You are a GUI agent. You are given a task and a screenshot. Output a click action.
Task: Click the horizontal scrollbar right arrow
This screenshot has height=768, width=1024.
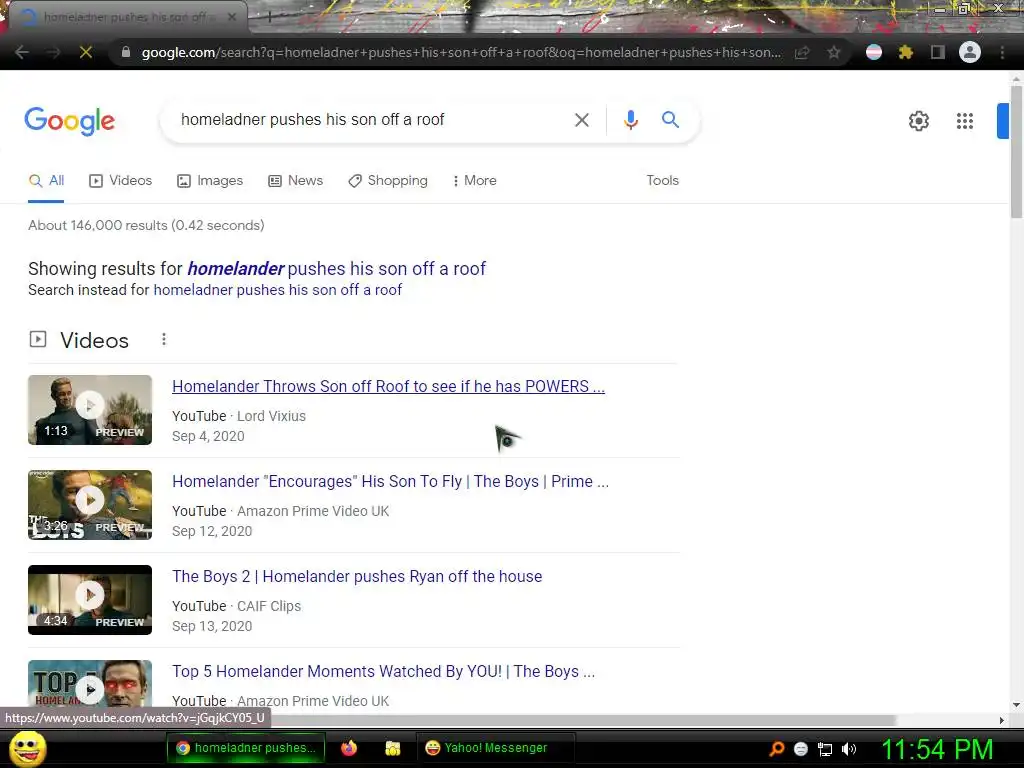pyautogui.click(x=1002, y=720)
